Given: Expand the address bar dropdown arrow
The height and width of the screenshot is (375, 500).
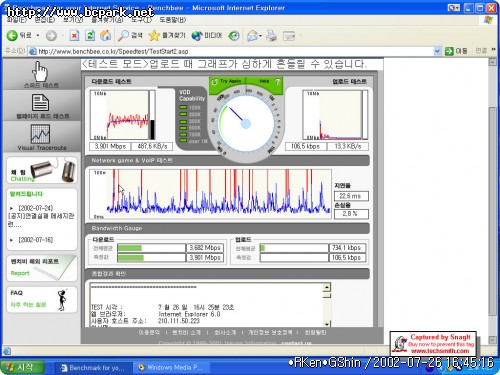Looking at the screenshot, I should point(437,51).
